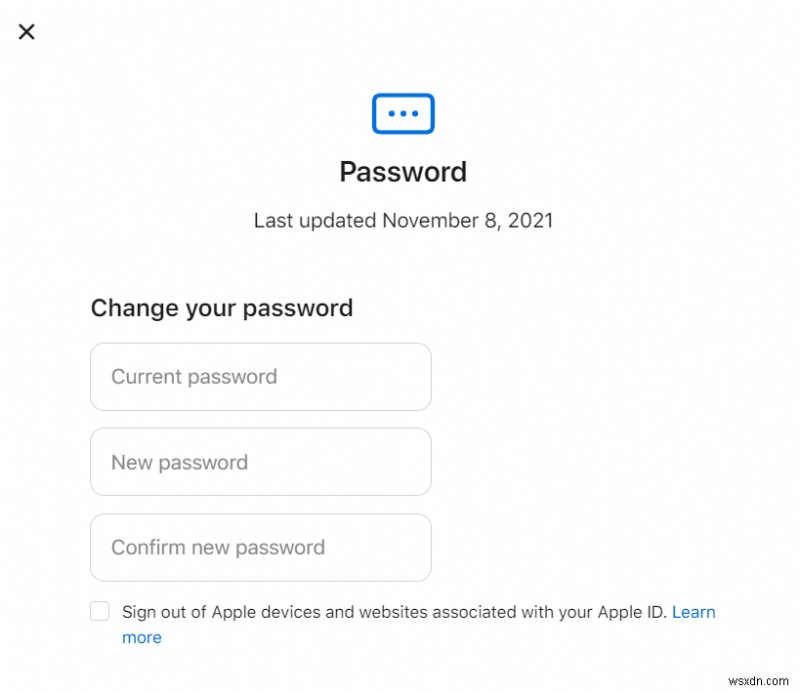Click the 'Change your password' section heading
Screen dimensions: 800x691
221,308
